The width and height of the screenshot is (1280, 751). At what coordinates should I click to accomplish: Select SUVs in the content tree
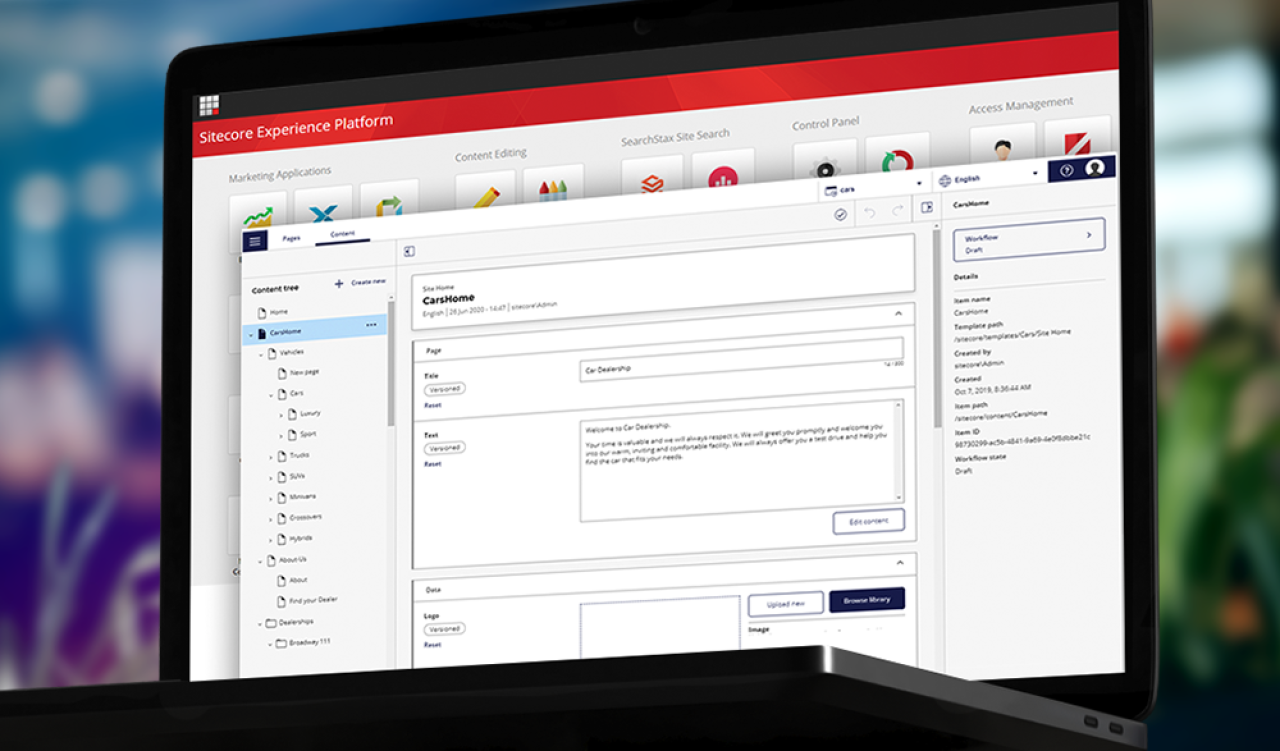298,476
